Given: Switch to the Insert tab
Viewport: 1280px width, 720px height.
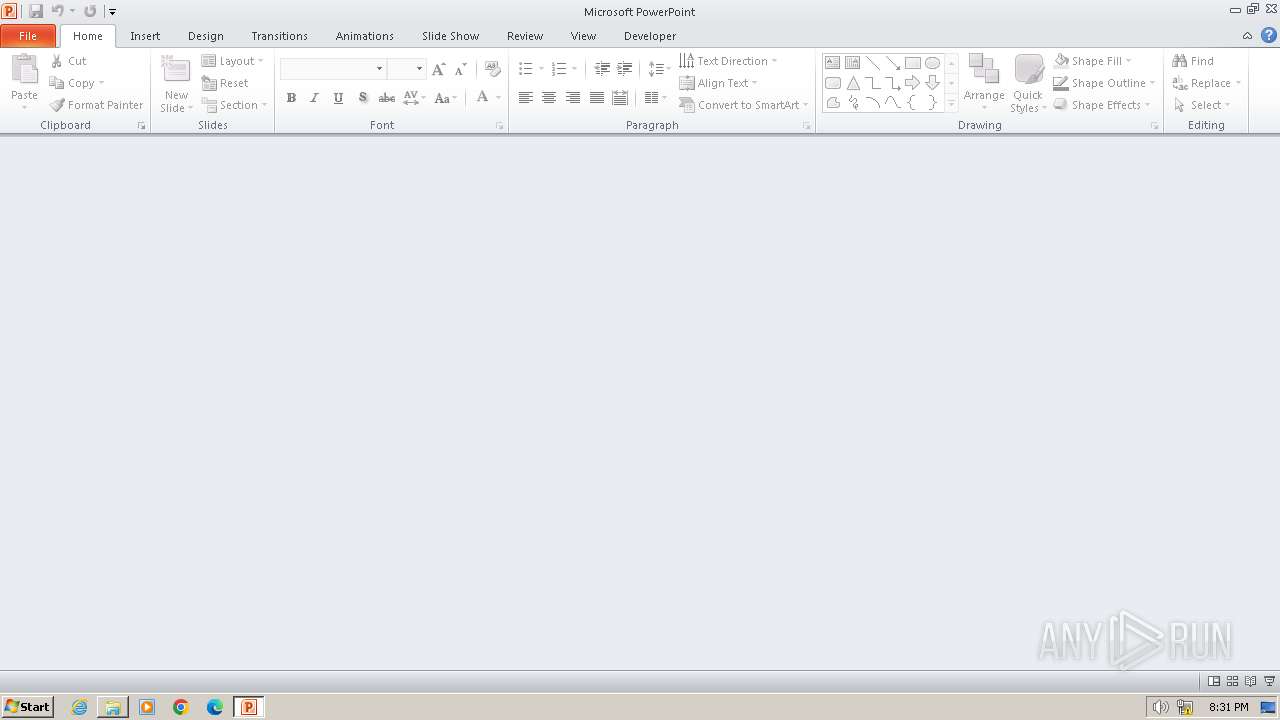Looking at the screenshot, I should point(145,36).
